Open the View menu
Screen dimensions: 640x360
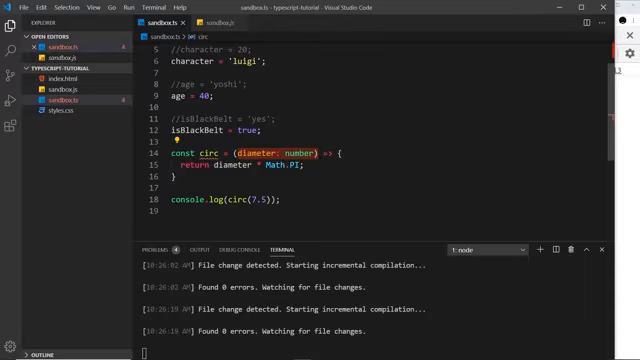[93, 7]
